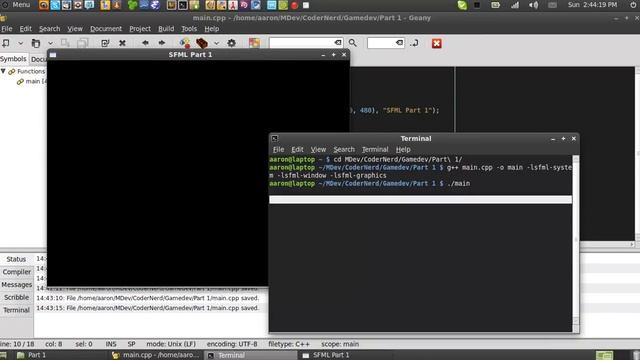The width and height of the screenshot is (640, 360).
Task: Click the Jump to line arrow icon
Action: (415, 43)
